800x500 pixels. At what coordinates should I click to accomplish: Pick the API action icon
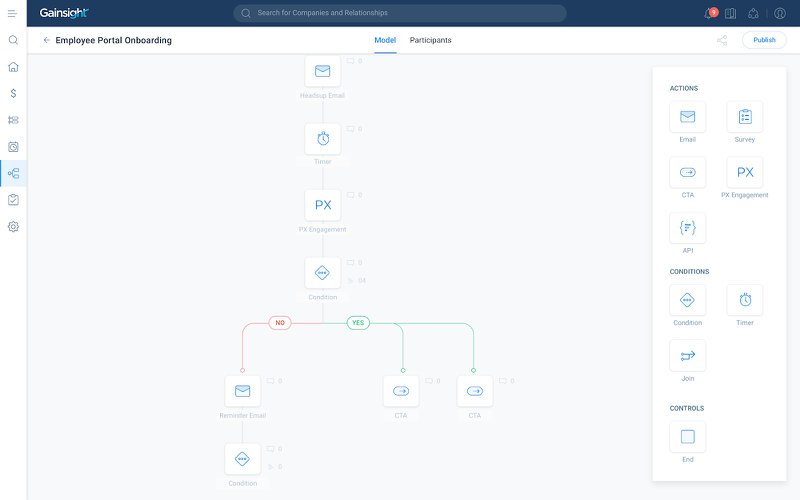coord(687,228)
